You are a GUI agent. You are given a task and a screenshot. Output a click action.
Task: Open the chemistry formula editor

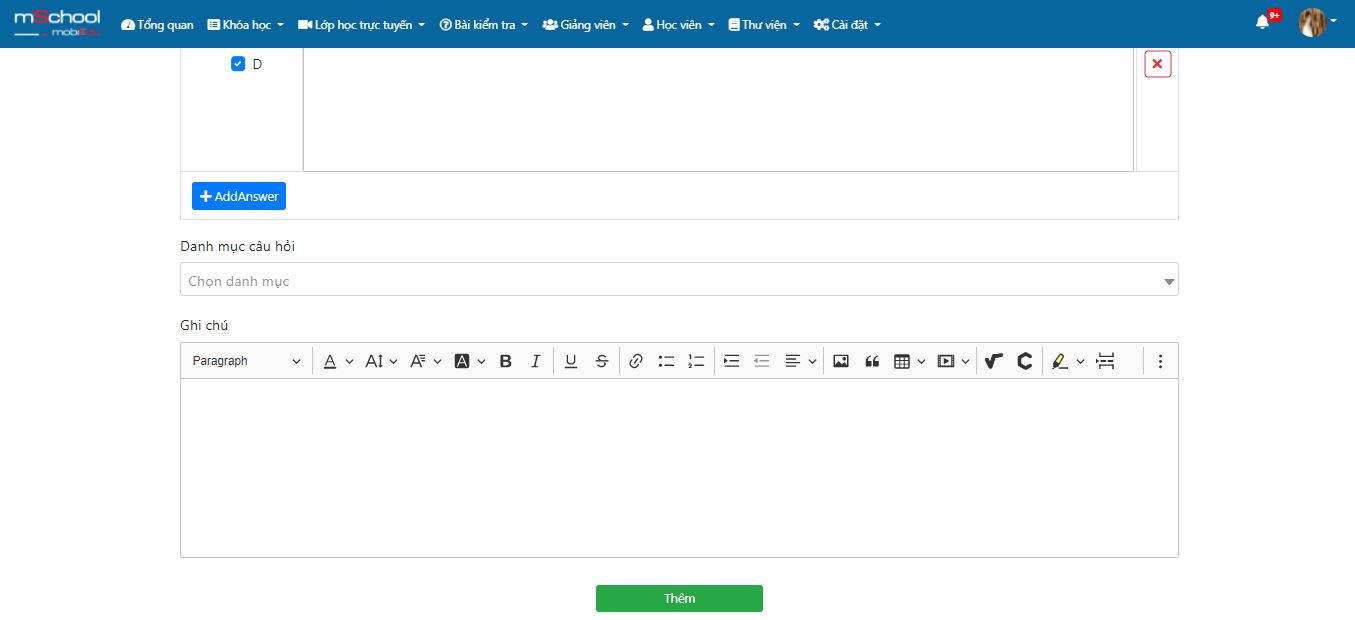click(1024, 361)
